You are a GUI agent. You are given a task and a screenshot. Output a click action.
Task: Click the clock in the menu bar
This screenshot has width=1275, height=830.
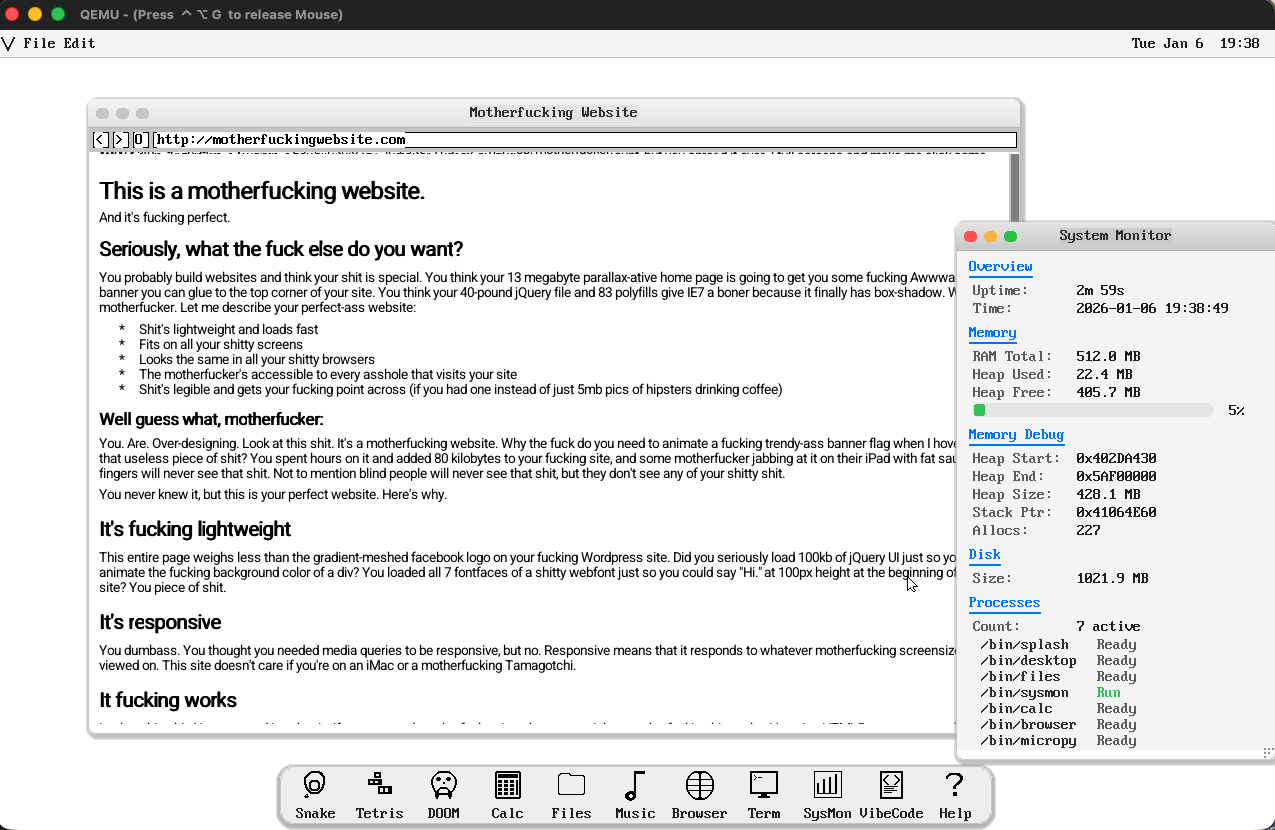click(1195, 43)
